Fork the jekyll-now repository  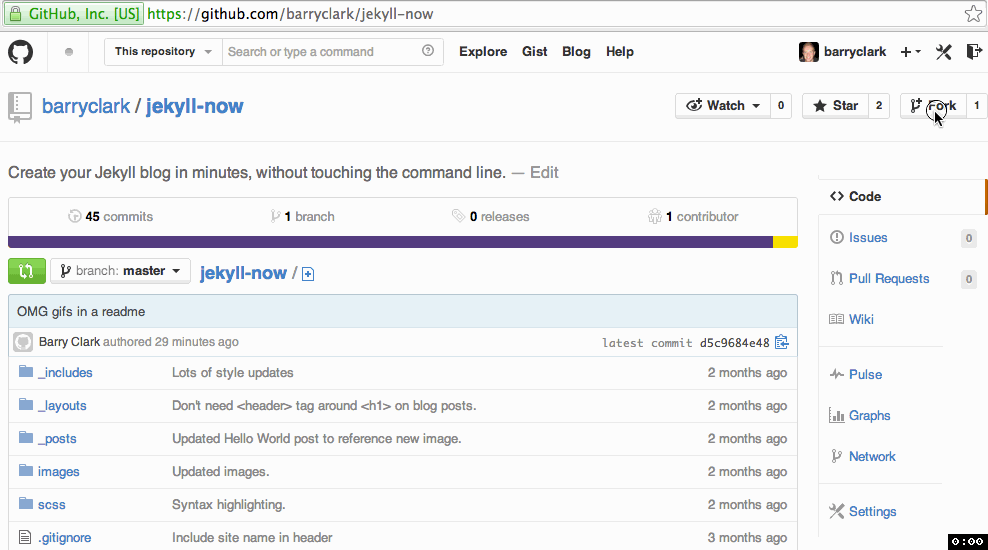coord(933,106)
